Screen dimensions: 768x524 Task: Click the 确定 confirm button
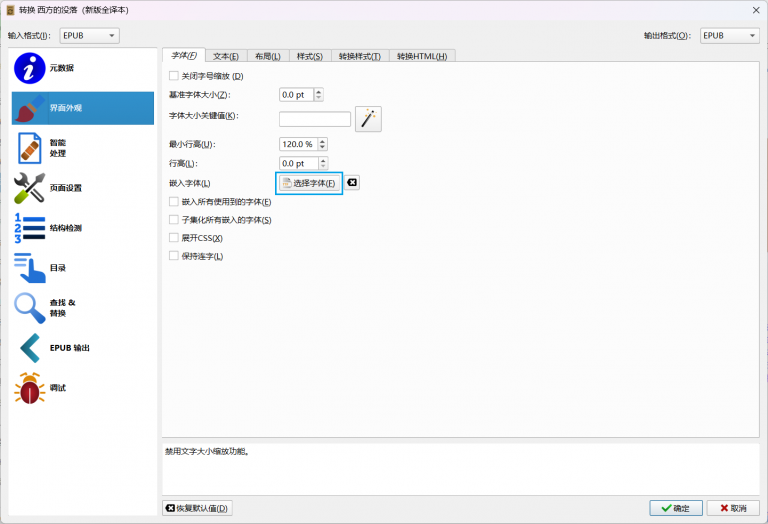click(675, 508)
